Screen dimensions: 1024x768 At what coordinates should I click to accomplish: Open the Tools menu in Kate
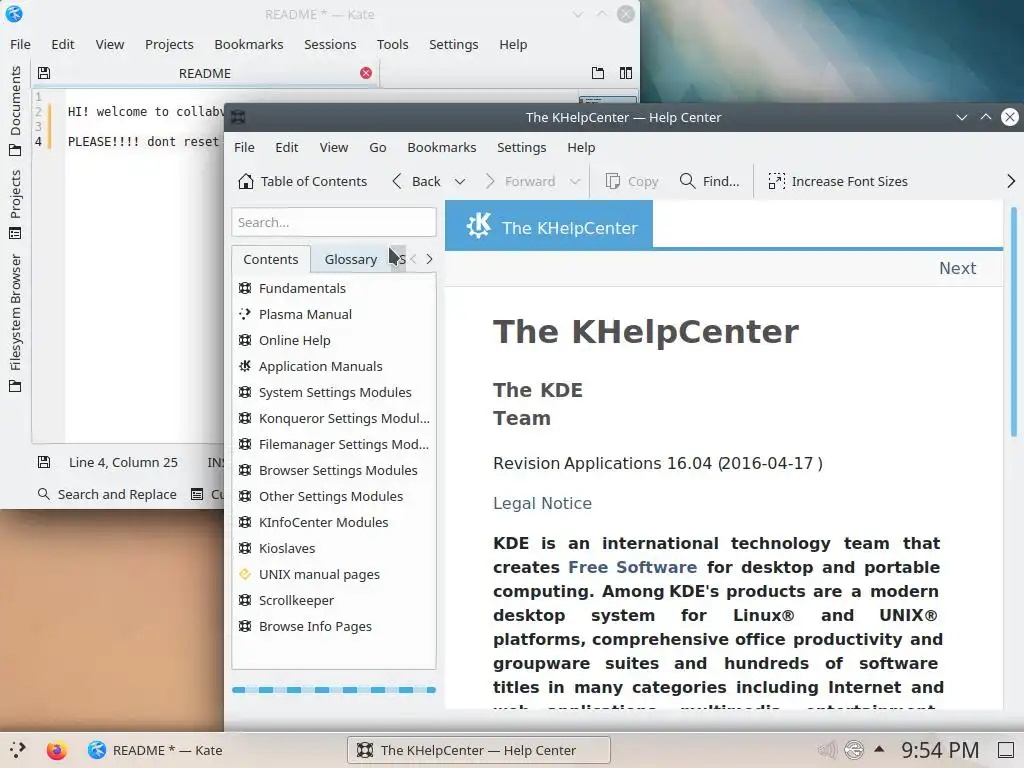click(392, 44)
